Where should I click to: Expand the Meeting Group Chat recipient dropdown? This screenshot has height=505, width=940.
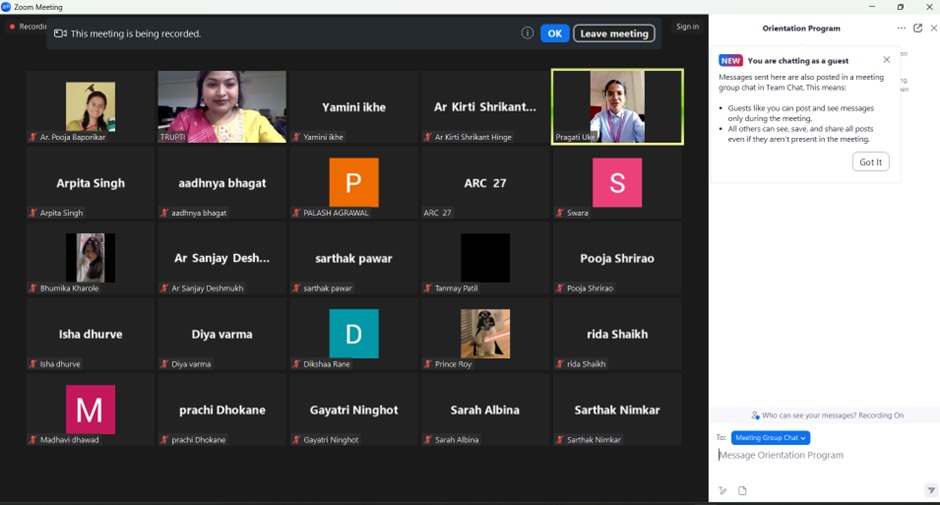pos(770,438)
